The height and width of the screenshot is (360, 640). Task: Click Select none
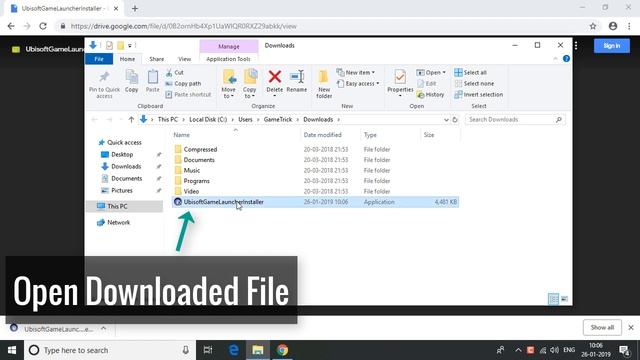[474, 84]
